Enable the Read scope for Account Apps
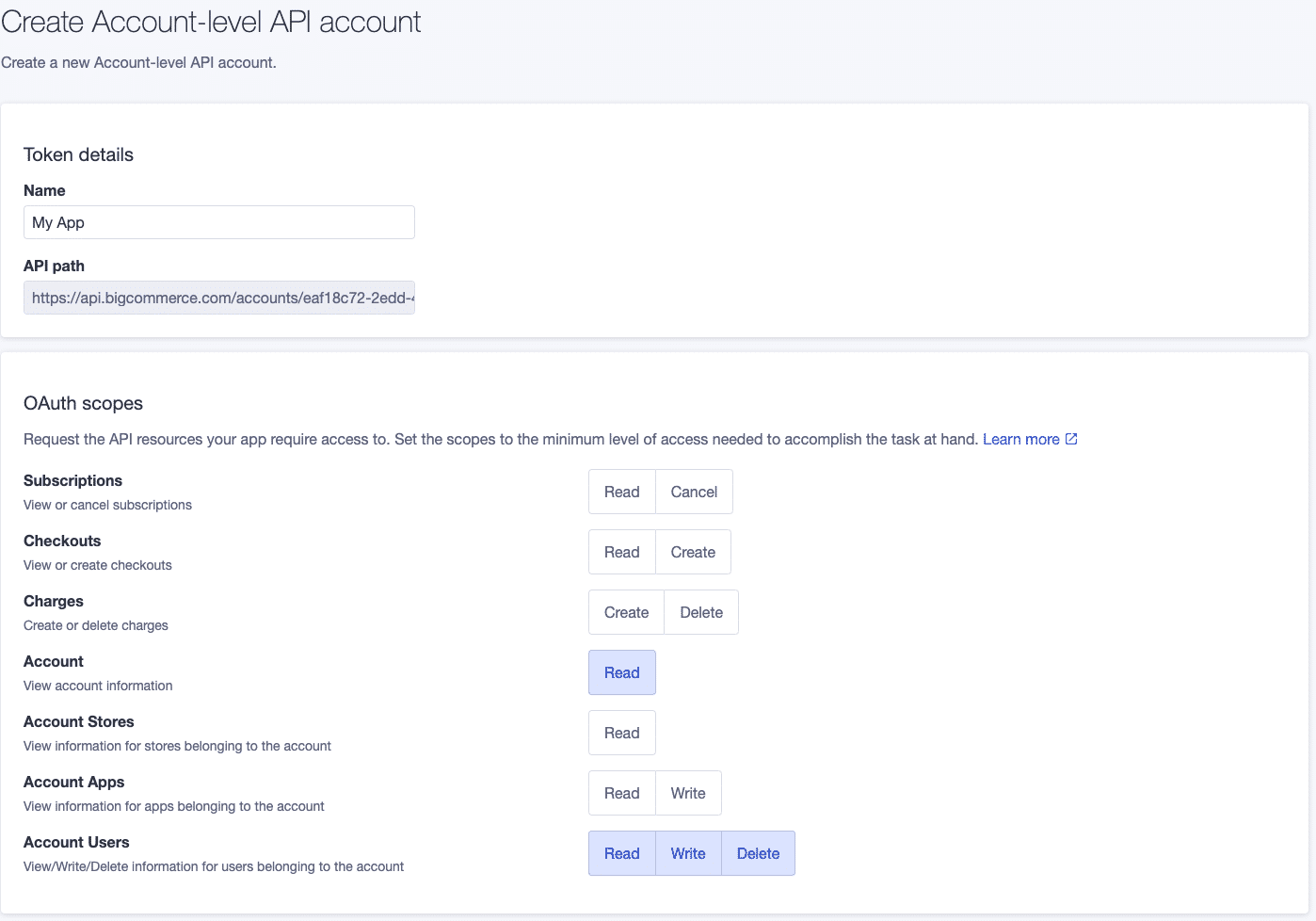 click(x=621, y=792)
